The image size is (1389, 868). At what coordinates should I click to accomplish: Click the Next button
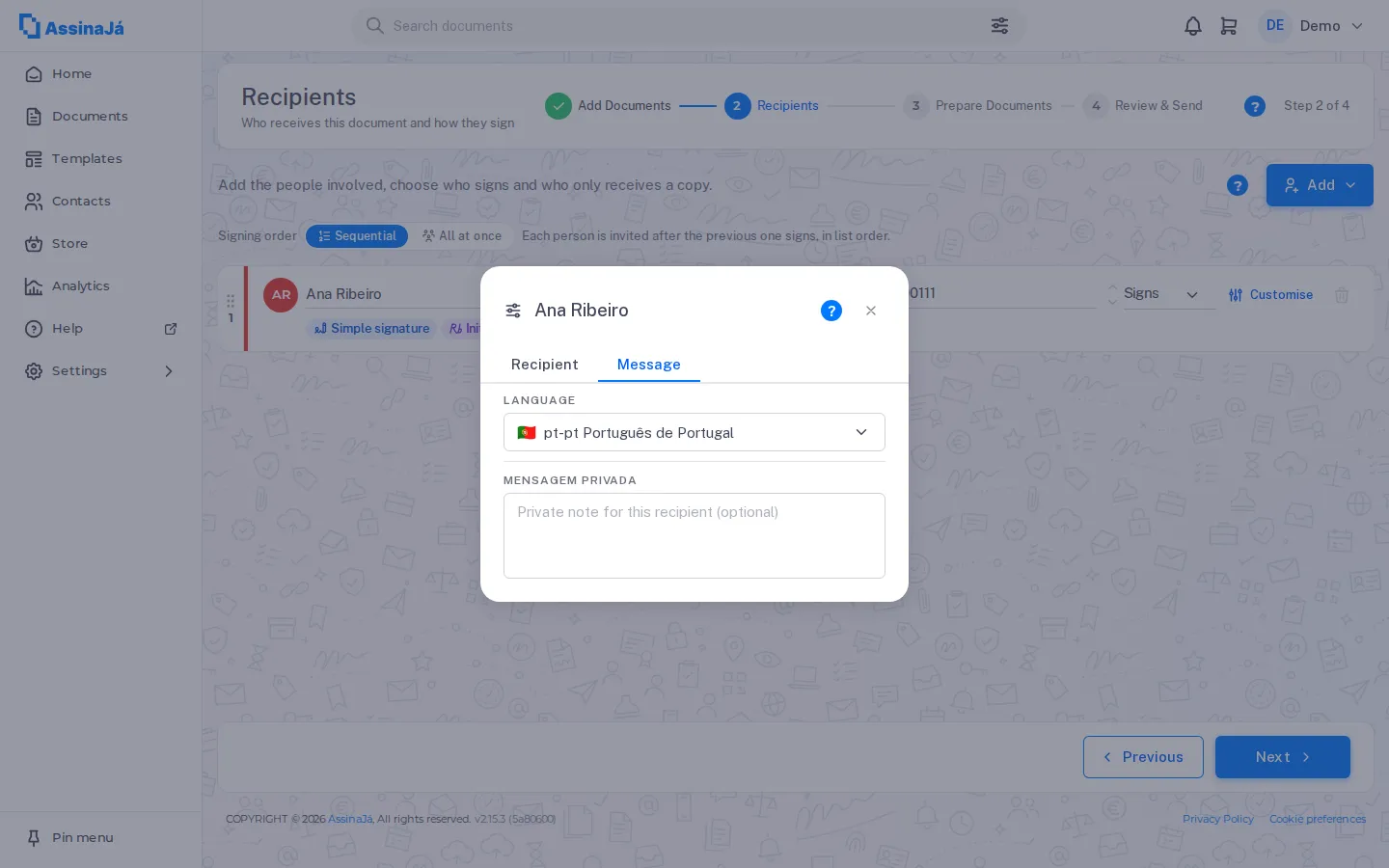1283,757
